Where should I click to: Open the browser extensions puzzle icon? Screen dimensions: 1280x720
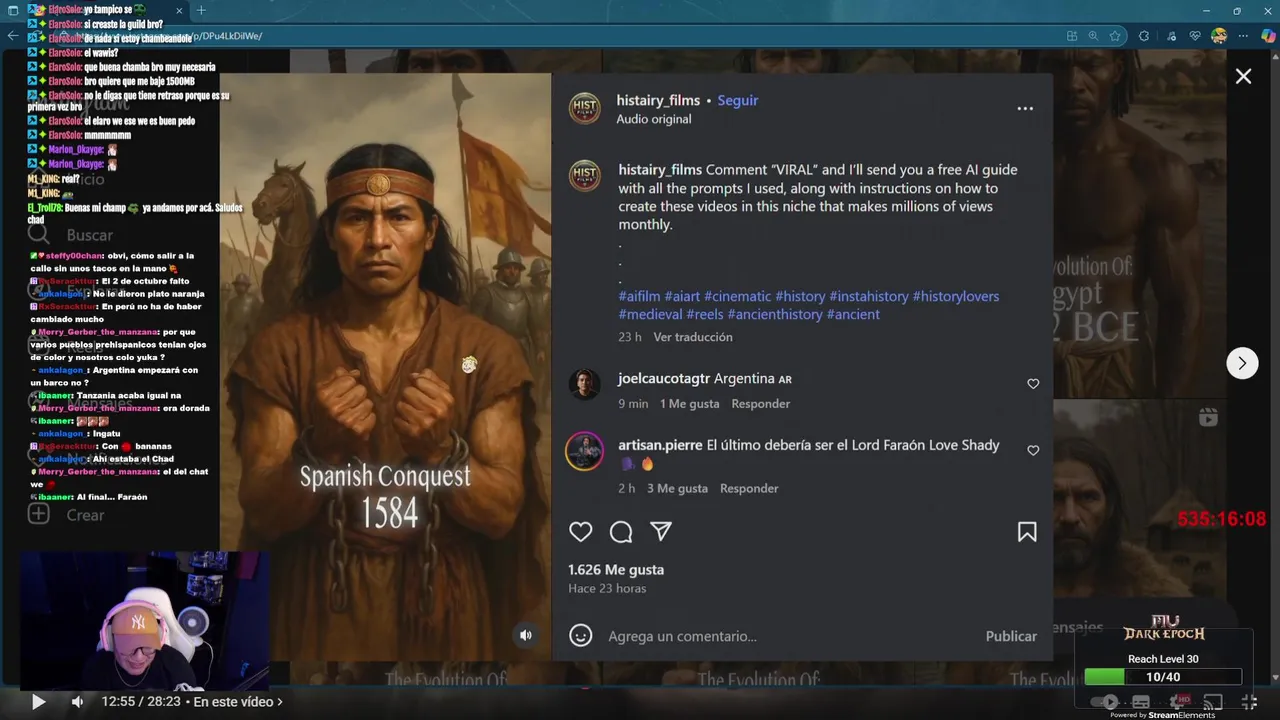[1144, 36]
